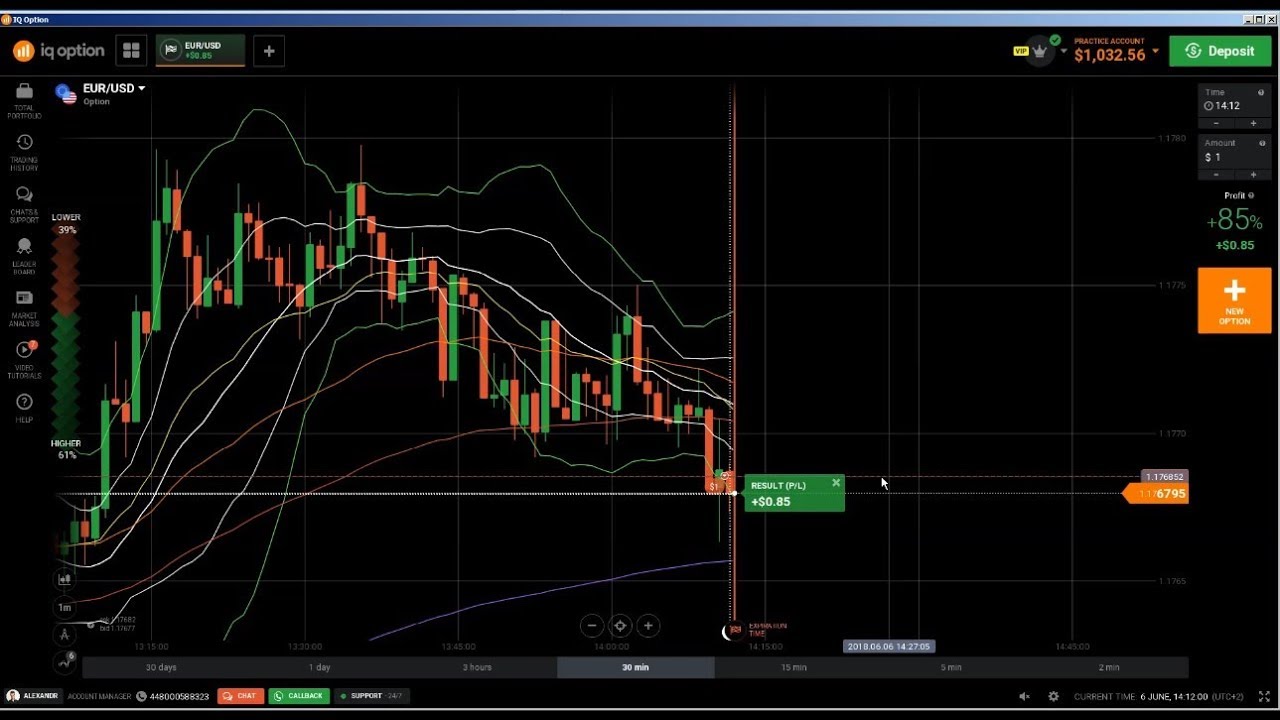
Task: Click Alexandr account manager avatar
Action: coord(13,696)
